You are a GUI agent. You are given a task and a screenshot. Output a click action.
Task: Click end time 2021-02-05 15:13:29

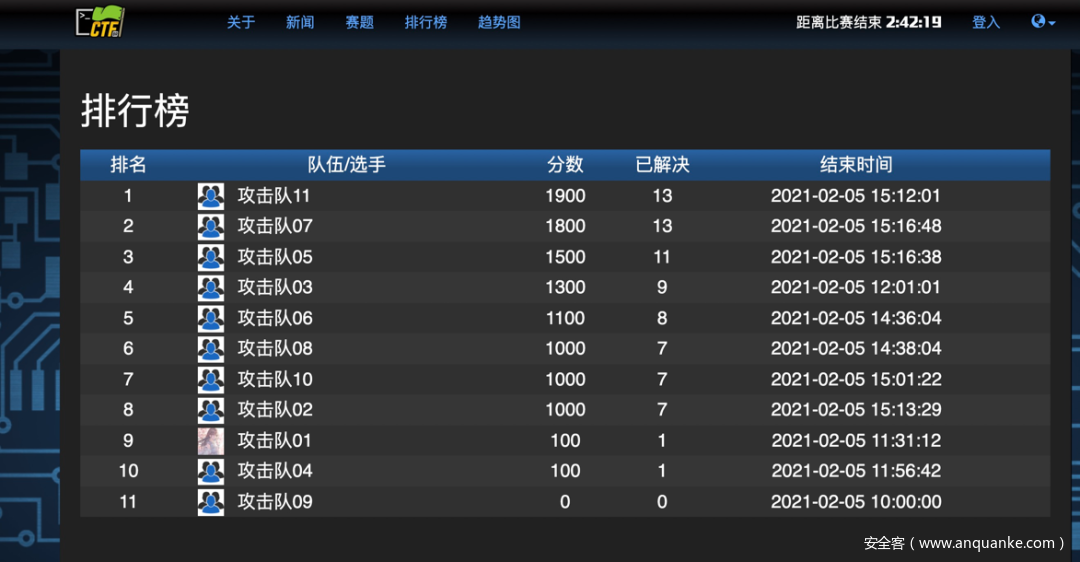[856, 410]
